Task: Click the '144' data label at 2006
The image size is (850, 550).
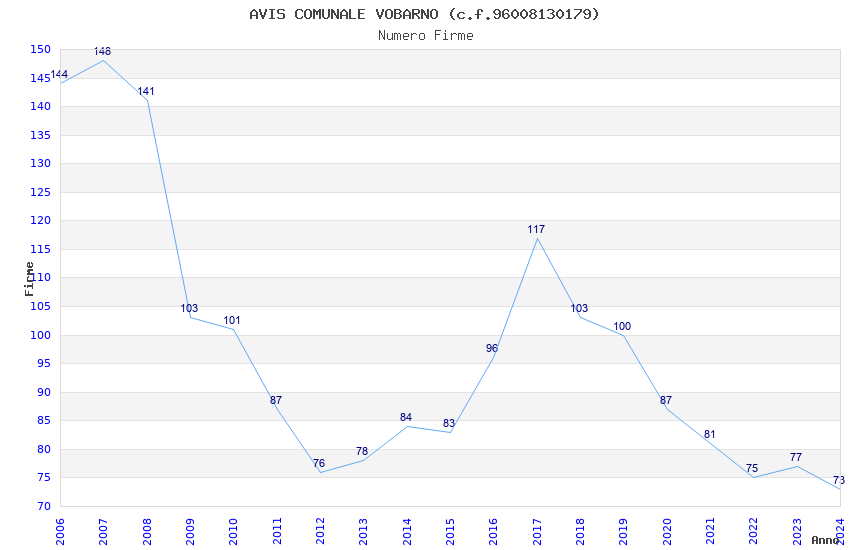Action: [59, 74]
